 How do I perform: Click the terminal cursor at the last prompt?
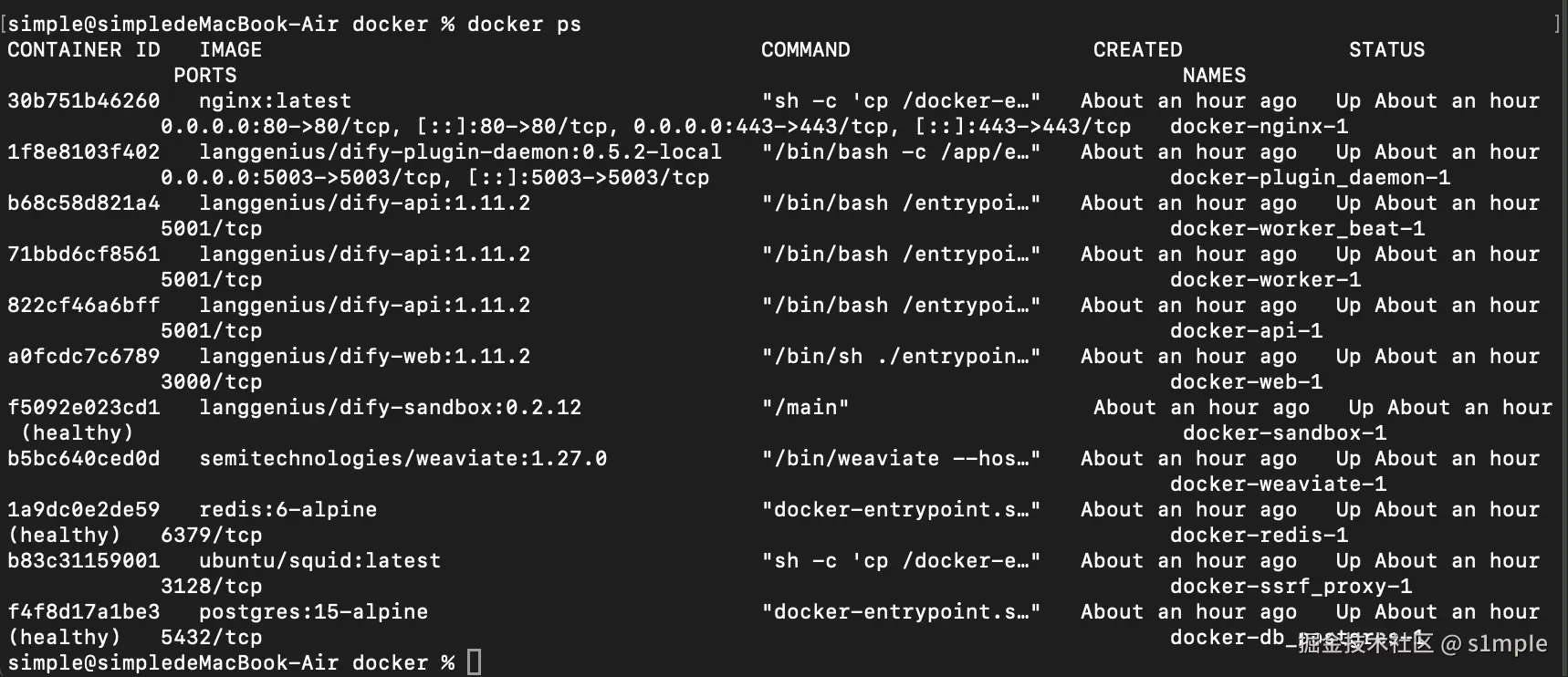(x=474, y=661)
